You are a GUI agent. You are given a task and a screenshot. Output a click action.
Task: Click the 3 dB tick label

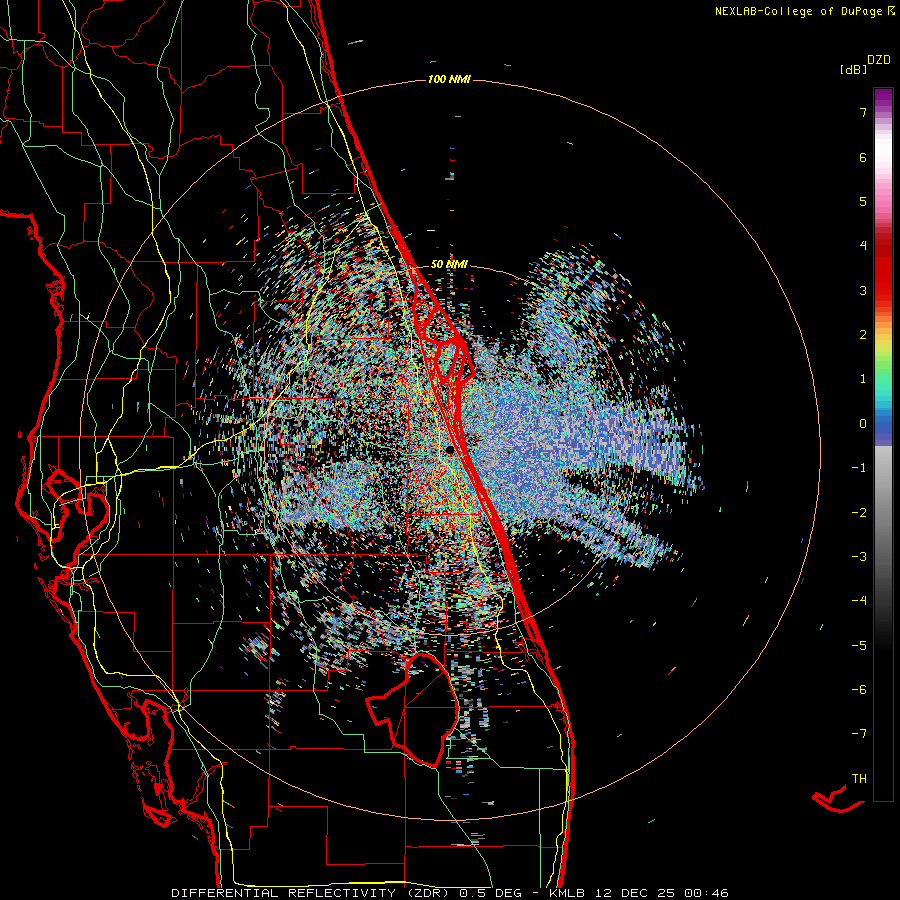coord(863,290)
